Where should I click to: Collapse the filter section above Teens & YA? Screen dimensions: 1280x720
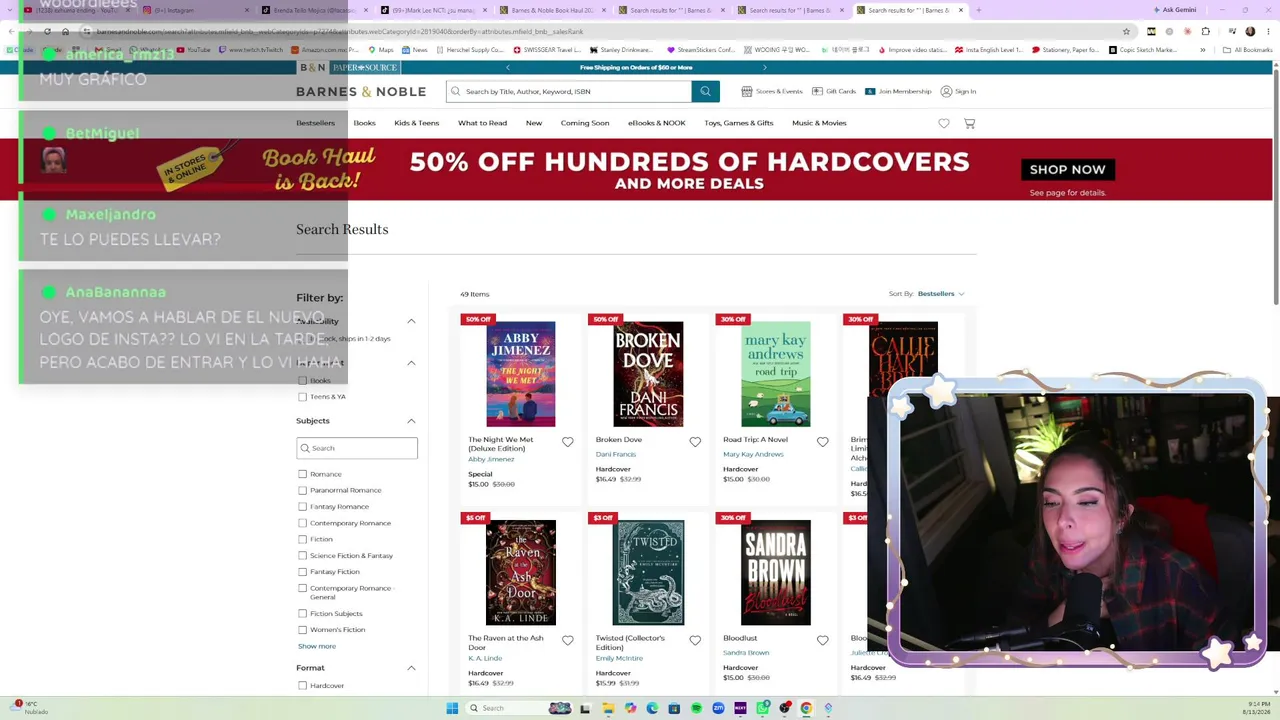pos(411,363)
